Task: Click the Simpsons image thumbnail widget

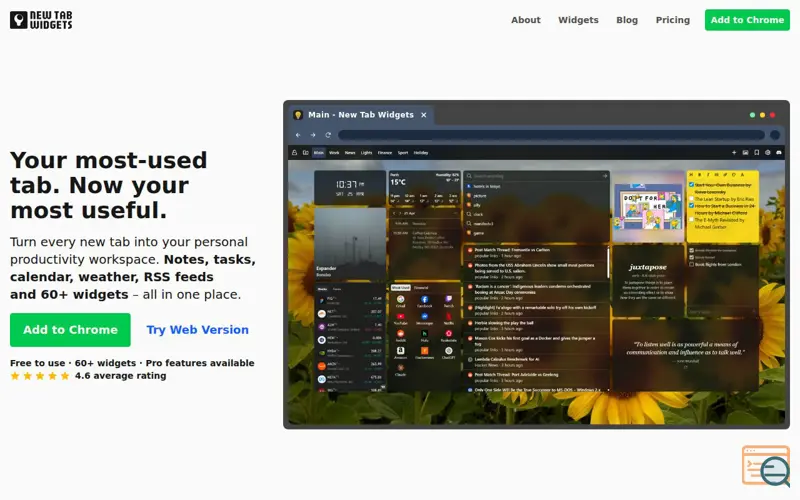Action: pos(648,207)
